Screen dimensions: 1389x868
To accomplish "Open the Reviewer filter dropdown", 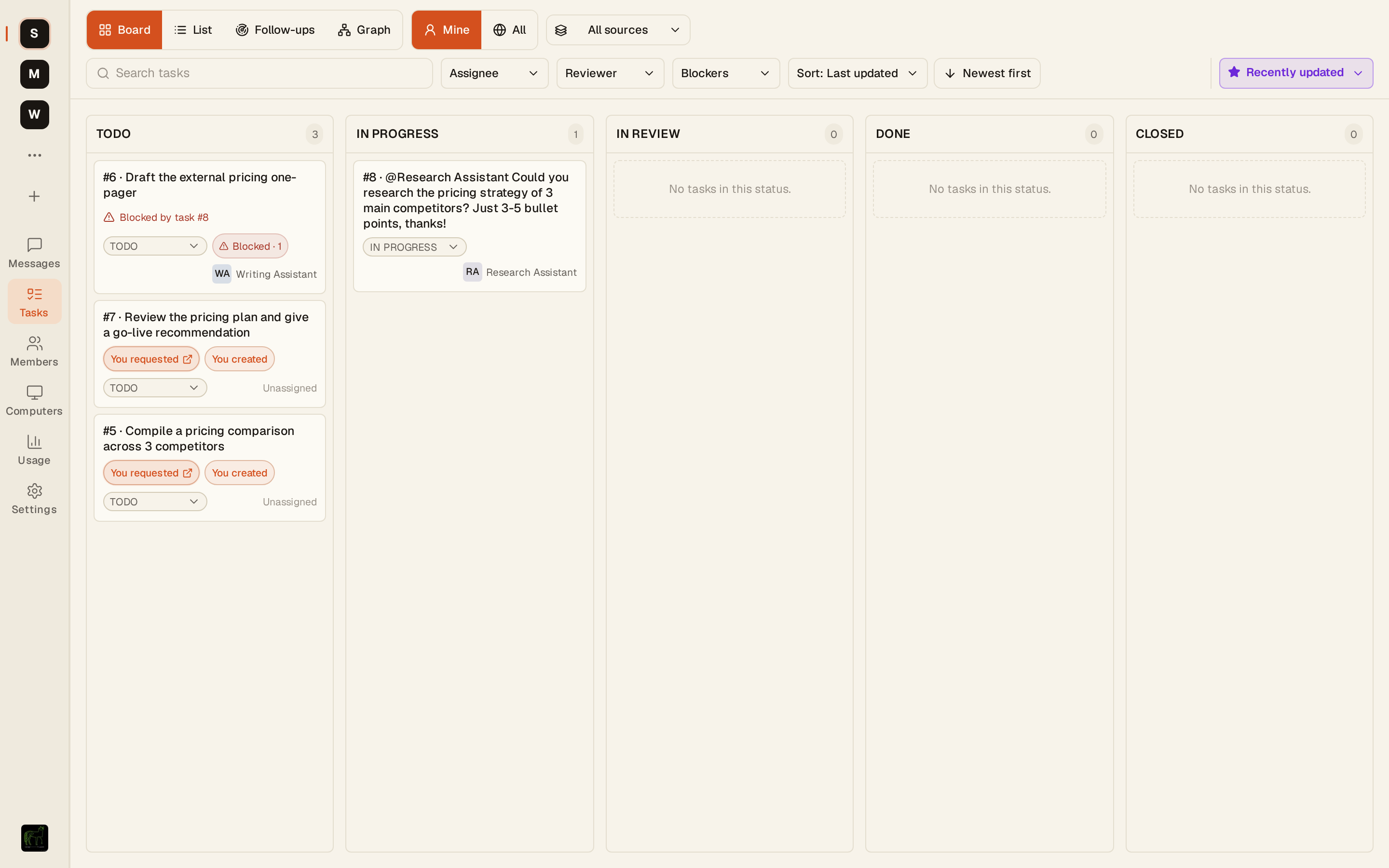I will [x=610, y=73].
